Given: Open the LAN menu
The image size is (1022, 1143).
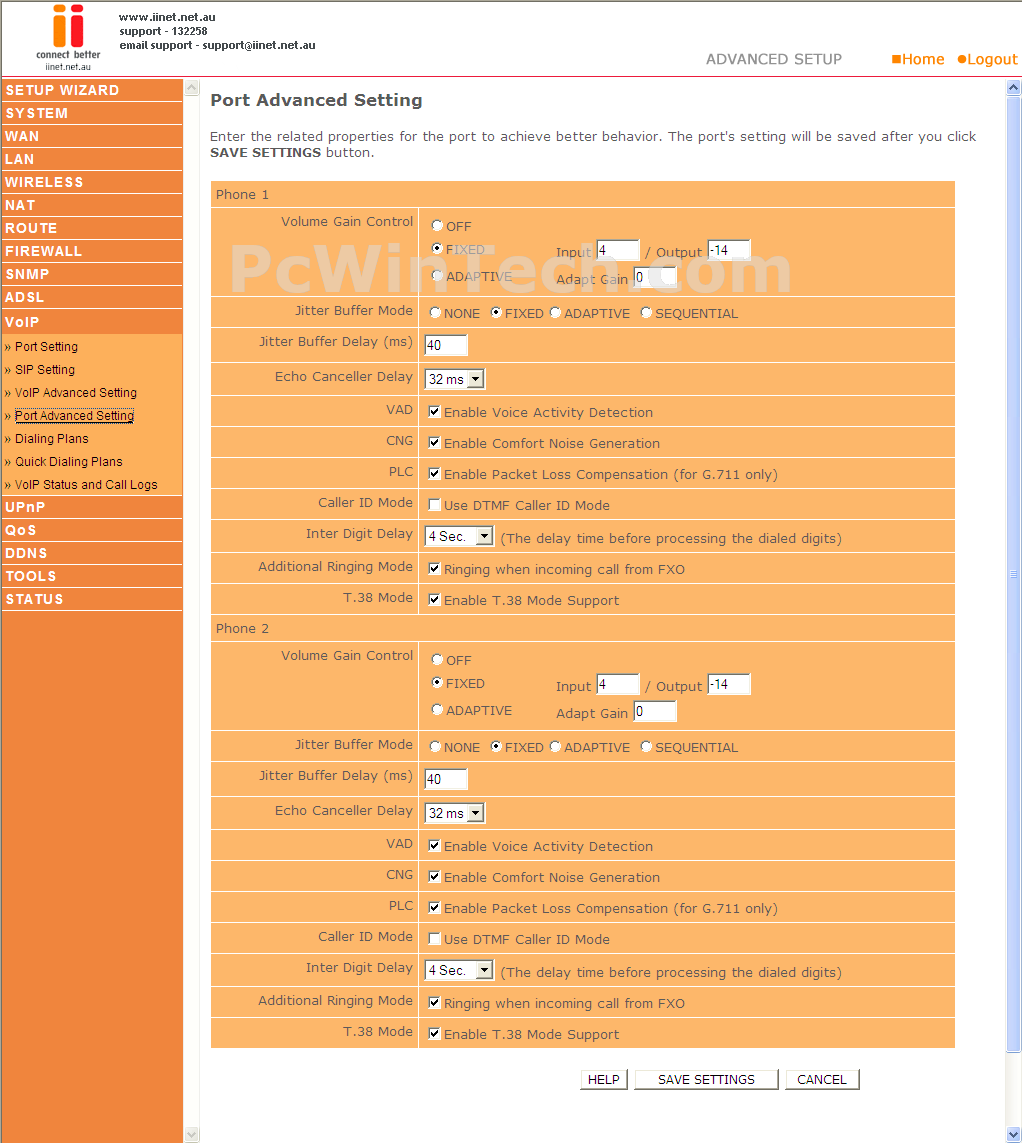Looking at the screenshot, I should (x=92, y=159).
